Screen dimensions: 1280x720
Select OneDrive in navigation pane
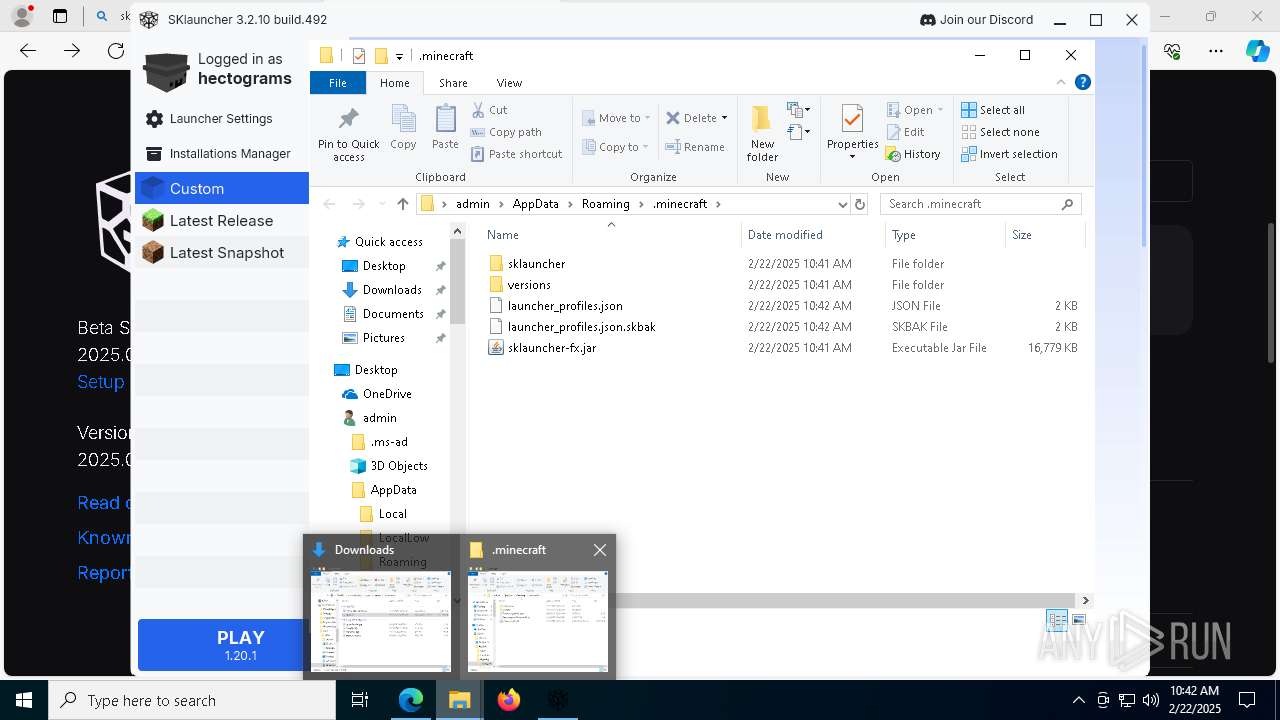click(387, 394)
